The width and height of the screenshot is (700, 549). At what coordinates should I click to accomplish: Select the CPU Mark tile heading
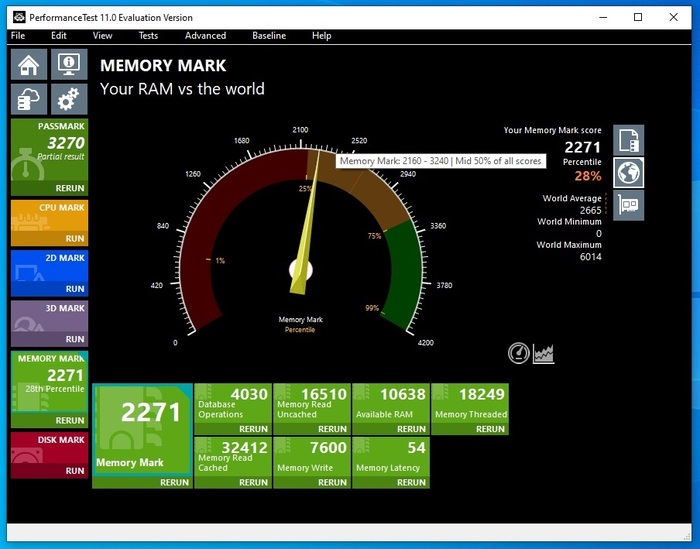[x=62, y=208]
